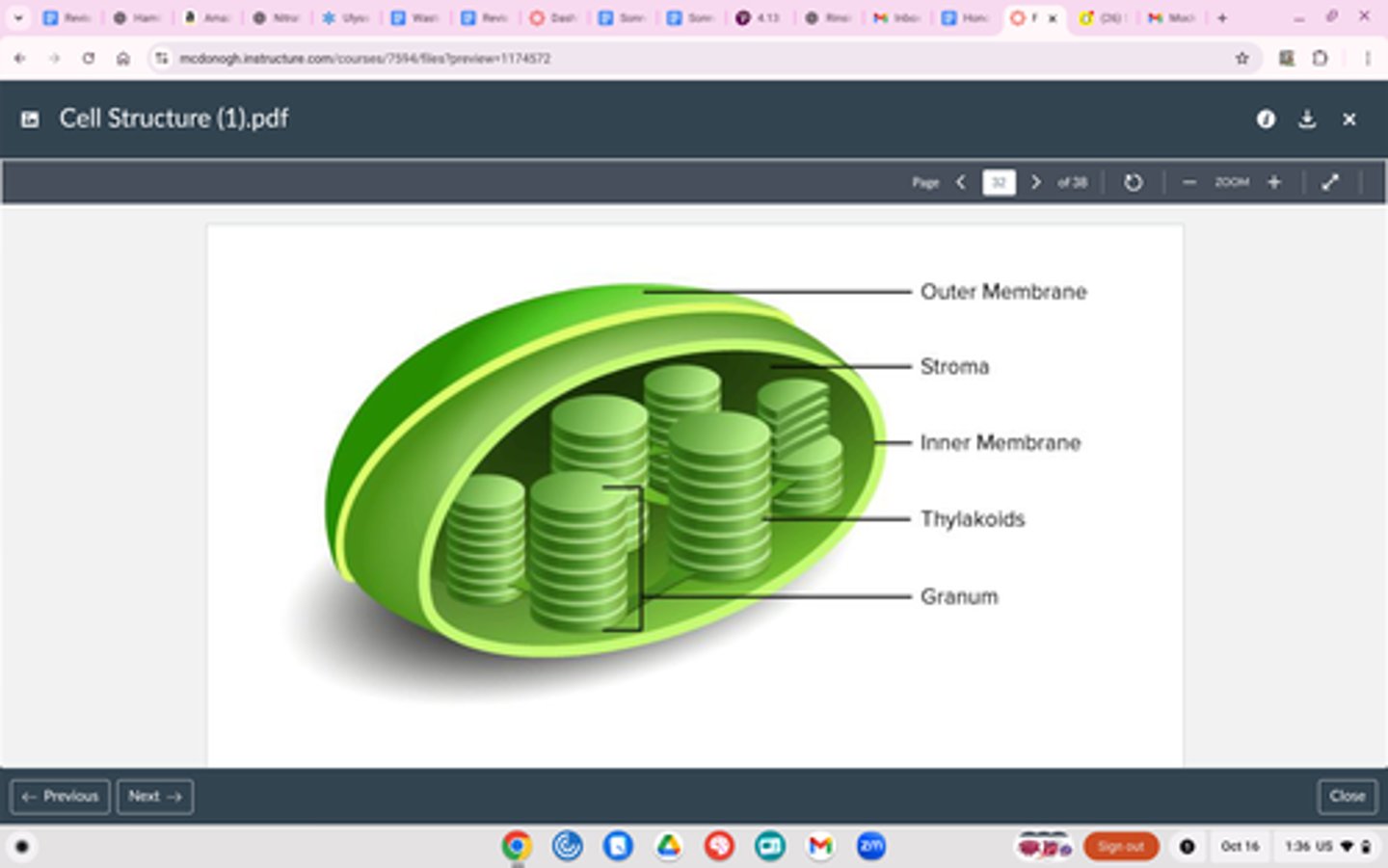The width and height of the screenshot is (1388, 868).
Task: Download the Cell Structure PDF
Action: point(1307,118)
